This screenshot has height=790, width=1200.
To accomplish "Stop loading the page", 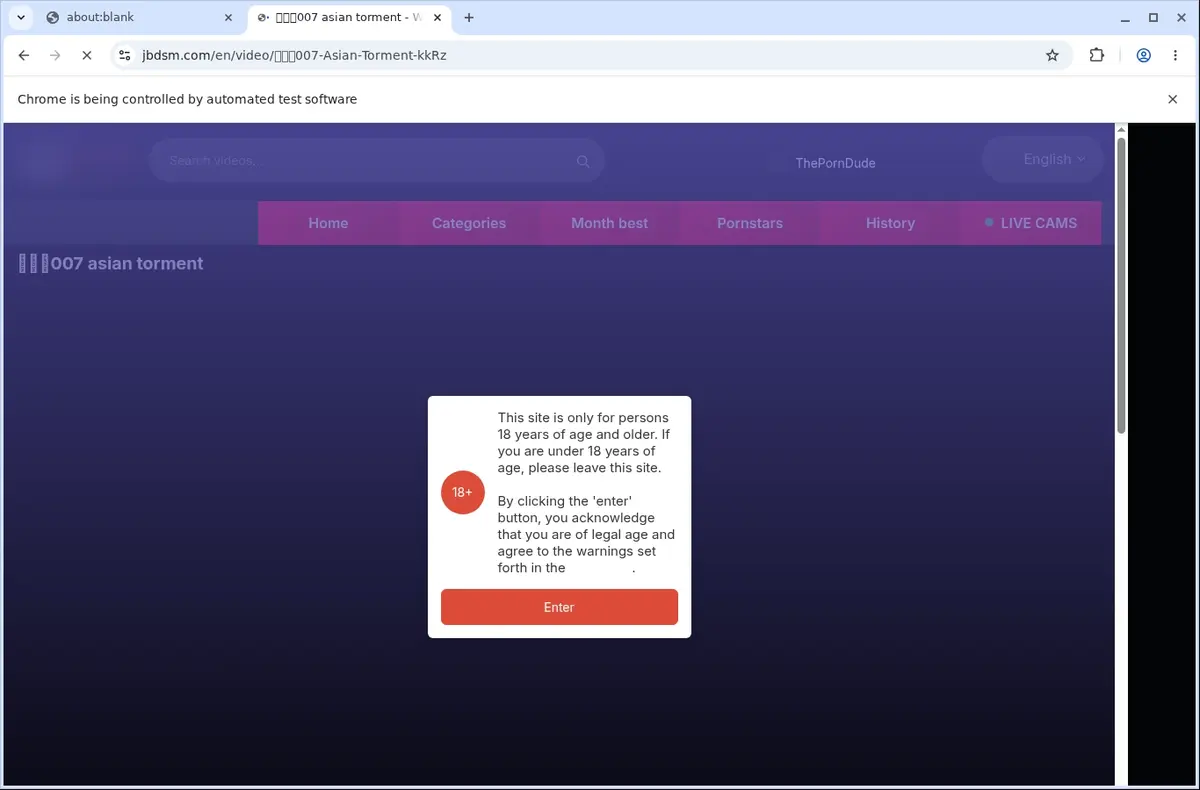I will [86, 56].
